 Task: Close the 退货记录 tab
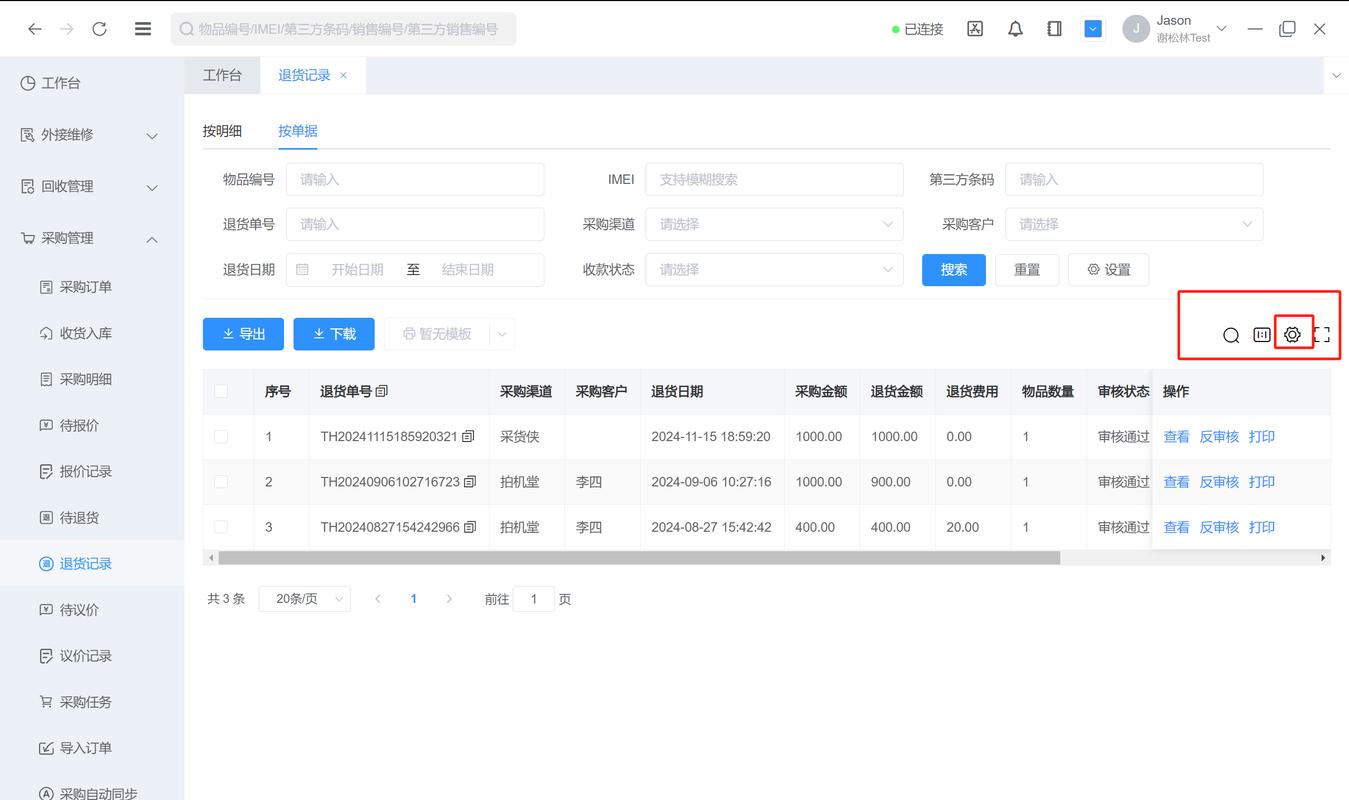[x=343, y=75]
